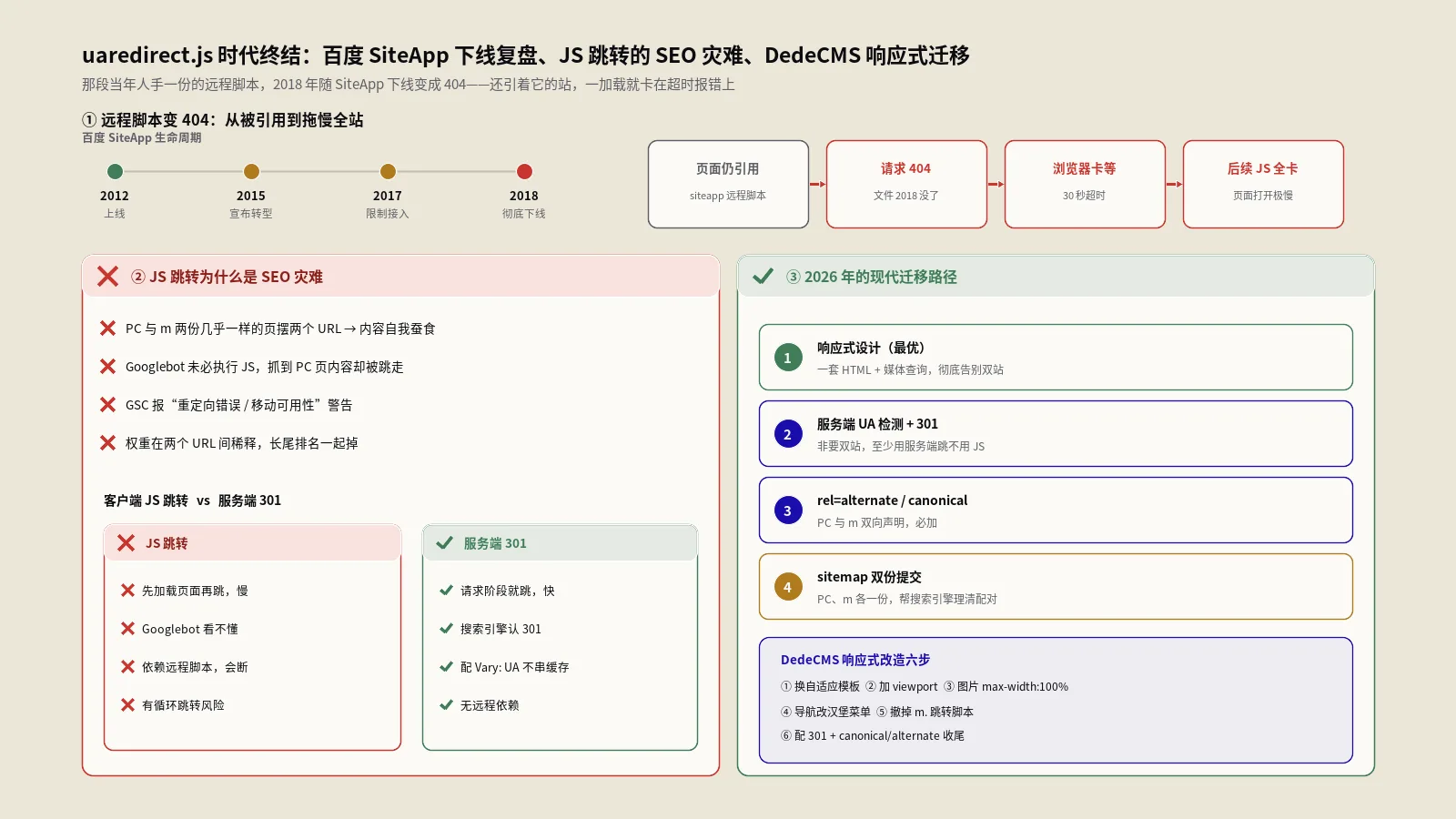Click the 彻底下线 label under 2018
1456x819 pixels.
[x=524, y=214]
